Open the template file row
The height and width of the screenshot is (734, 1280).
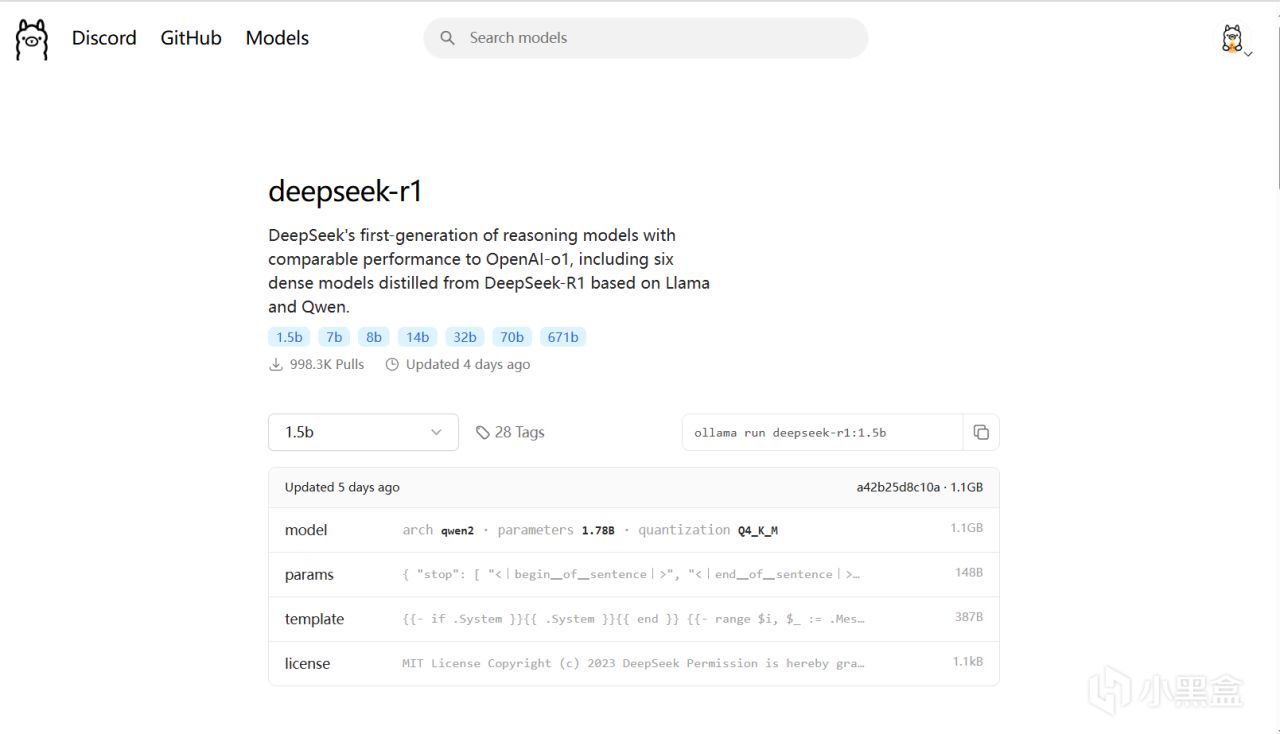pos(634,619)
